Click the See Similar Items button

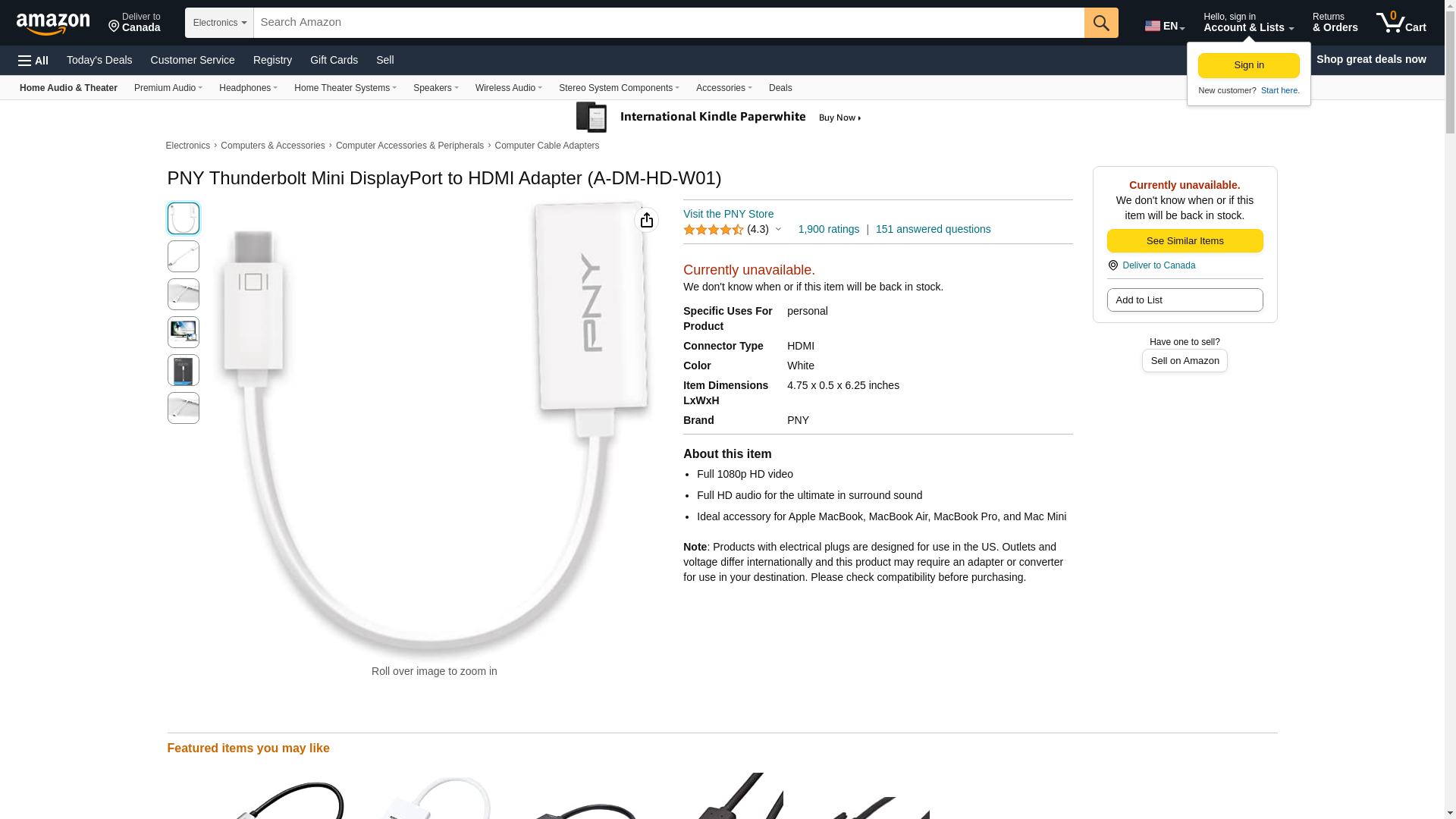(x=1185, y=241)
